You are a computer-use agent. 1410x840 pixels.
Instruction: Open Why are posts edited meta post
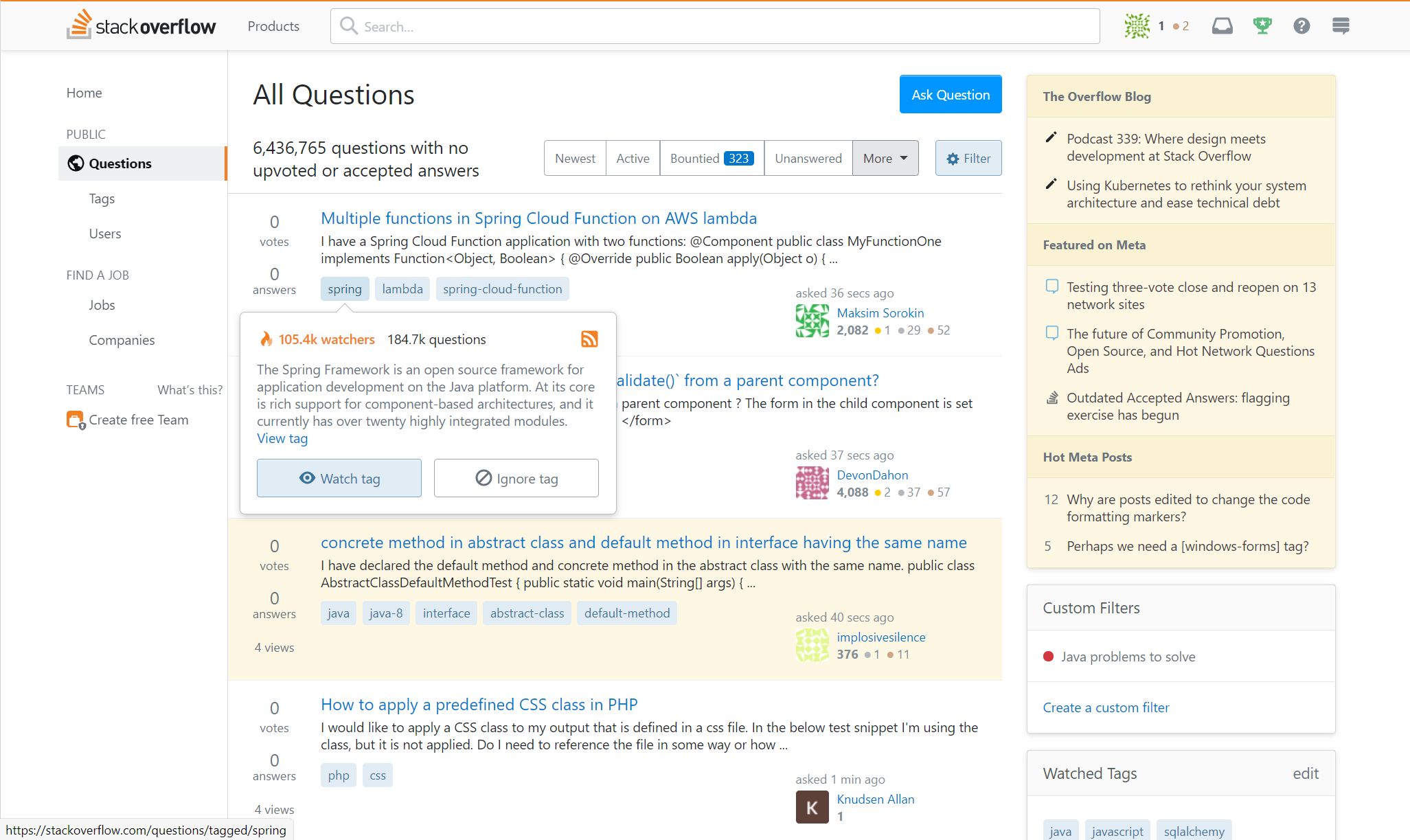coord(1188,508)
